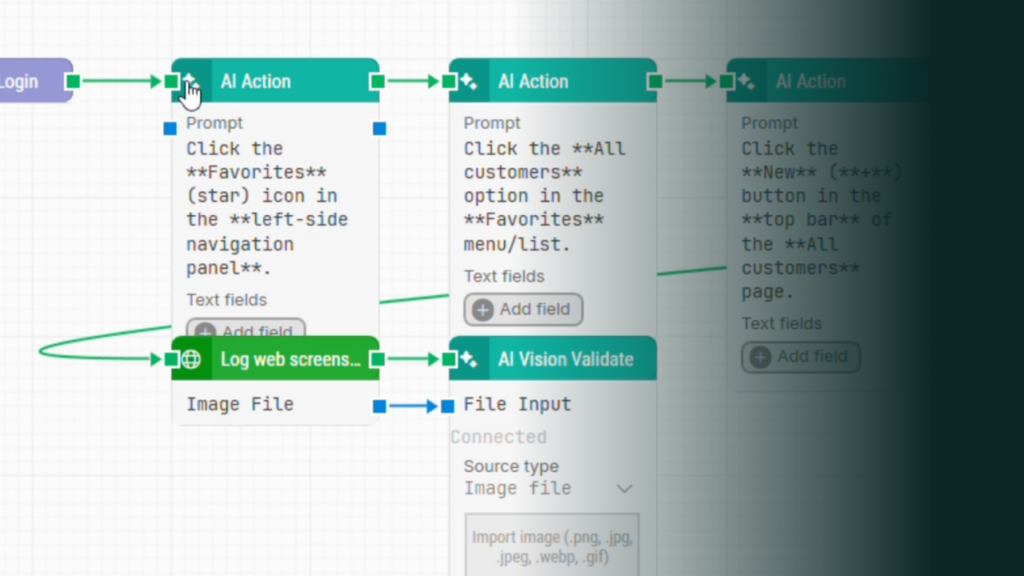Click the sparkle icon on the faded third AI Action

[x=746, y=82]
